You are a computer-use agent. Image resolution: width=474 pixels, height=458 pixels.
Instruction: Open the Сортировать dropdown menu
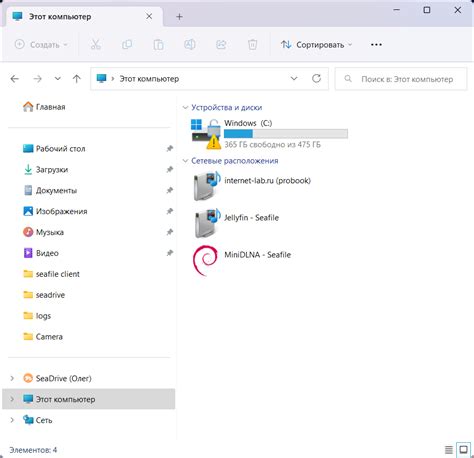[316, 44]
